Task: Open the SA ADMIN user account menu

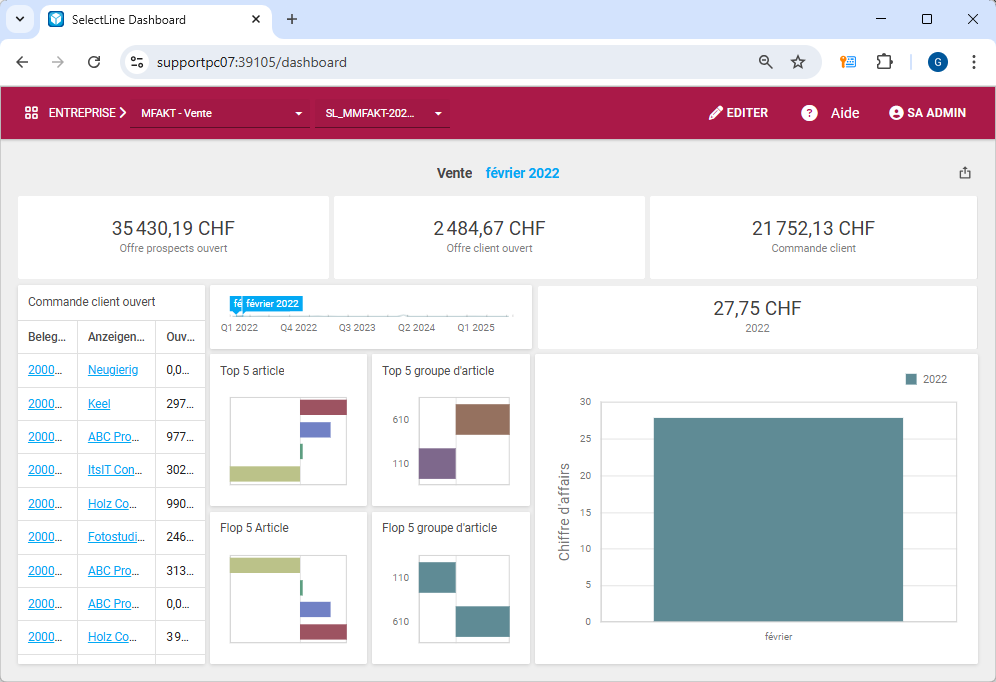Action: pos(927,113)
